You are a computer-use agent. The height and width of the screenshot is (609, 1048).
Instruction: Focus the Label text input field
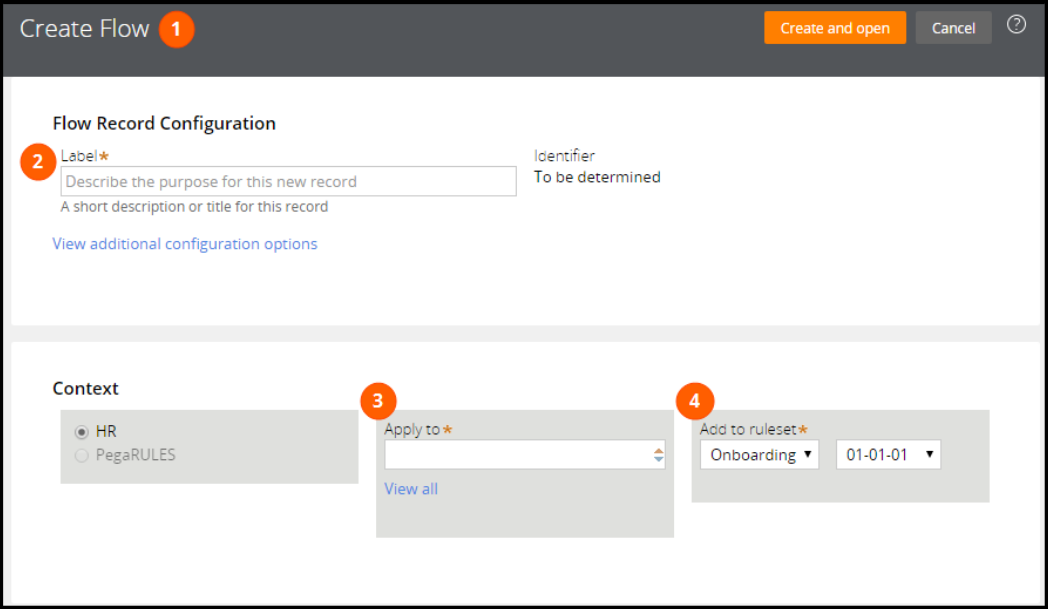288,182
